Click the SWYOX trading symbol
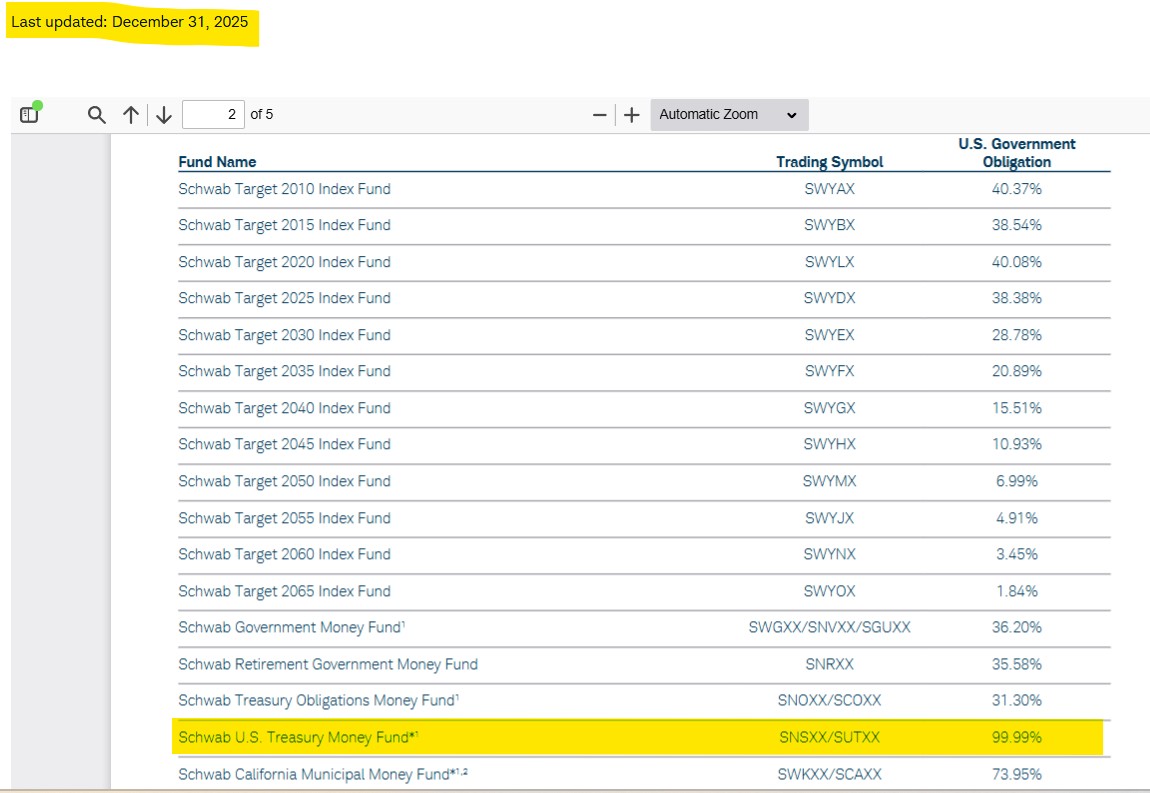The width and height of the screenshot is (1150, 793). [829, 591]
